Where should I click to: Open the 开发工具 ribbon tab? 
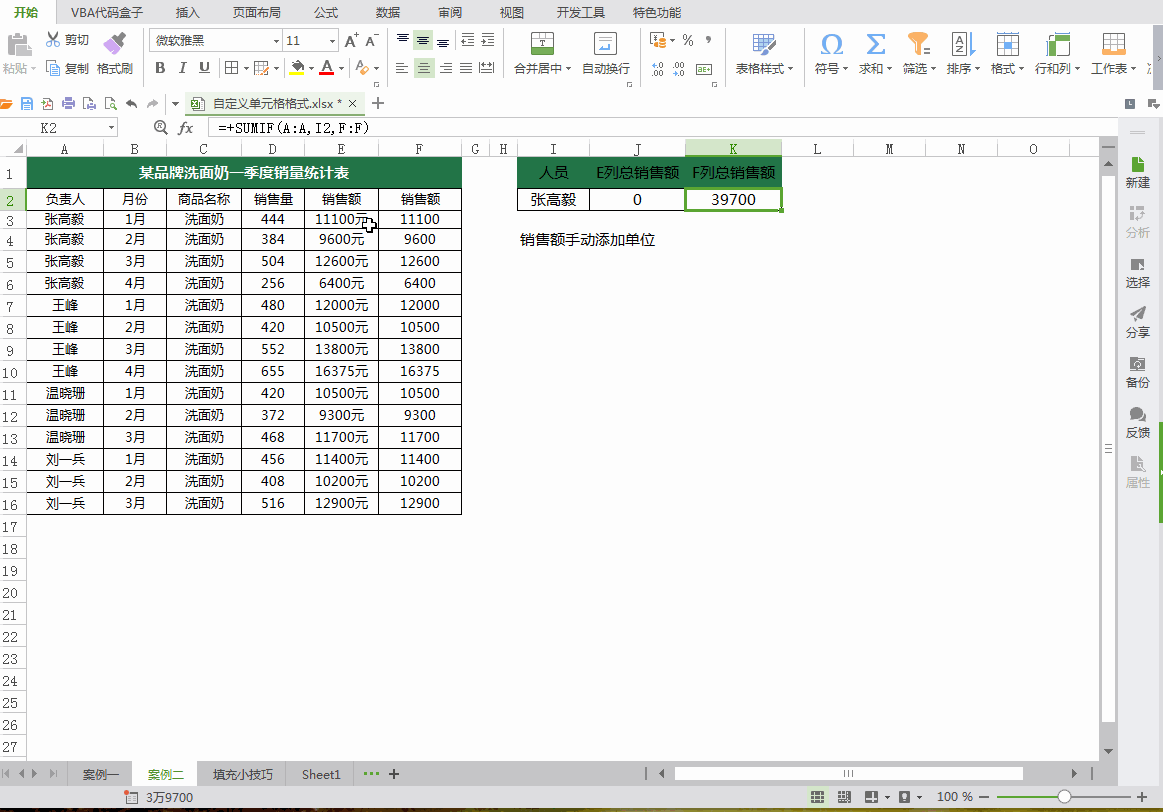581,13
